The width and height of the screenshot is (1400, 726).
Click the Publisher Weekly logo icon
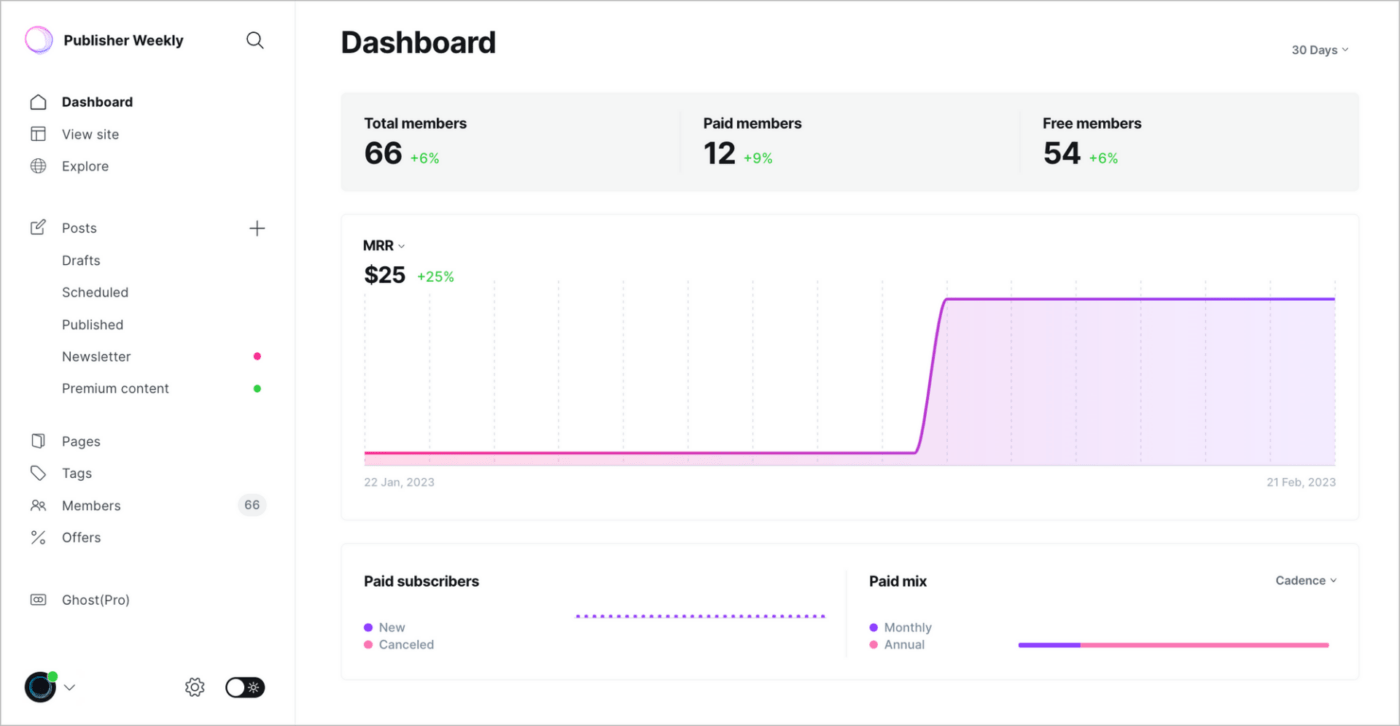[38, 40]
